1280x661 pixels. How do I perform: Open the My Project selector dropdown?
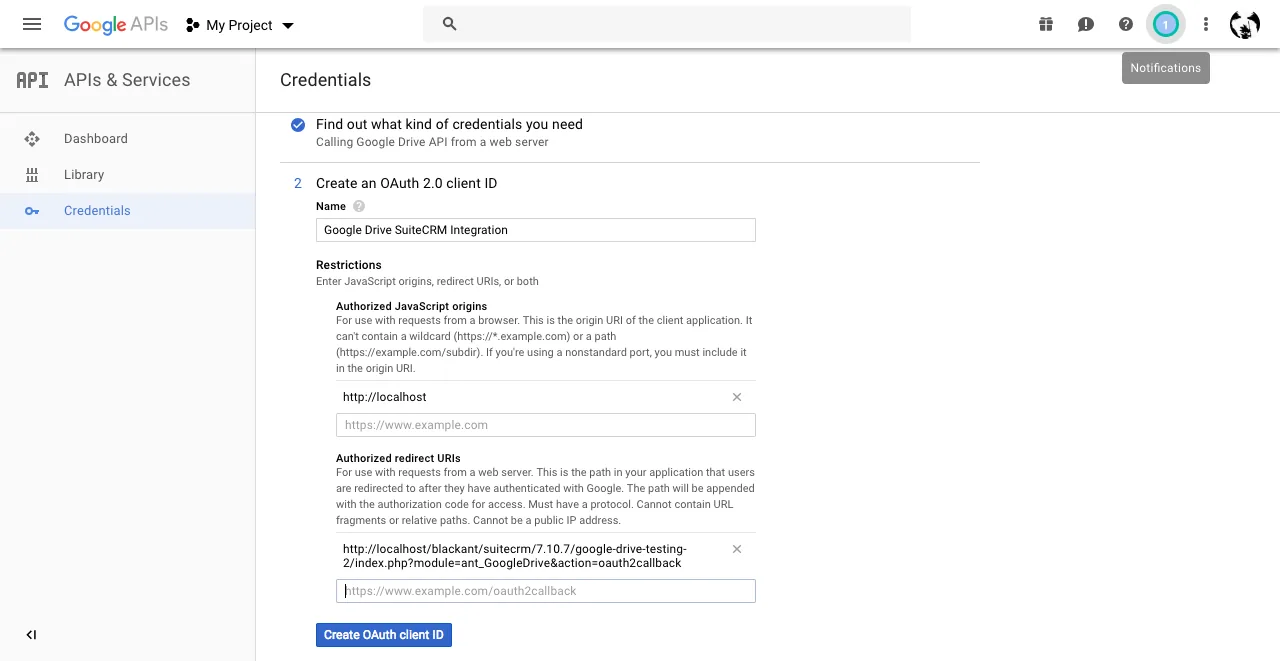240,25
